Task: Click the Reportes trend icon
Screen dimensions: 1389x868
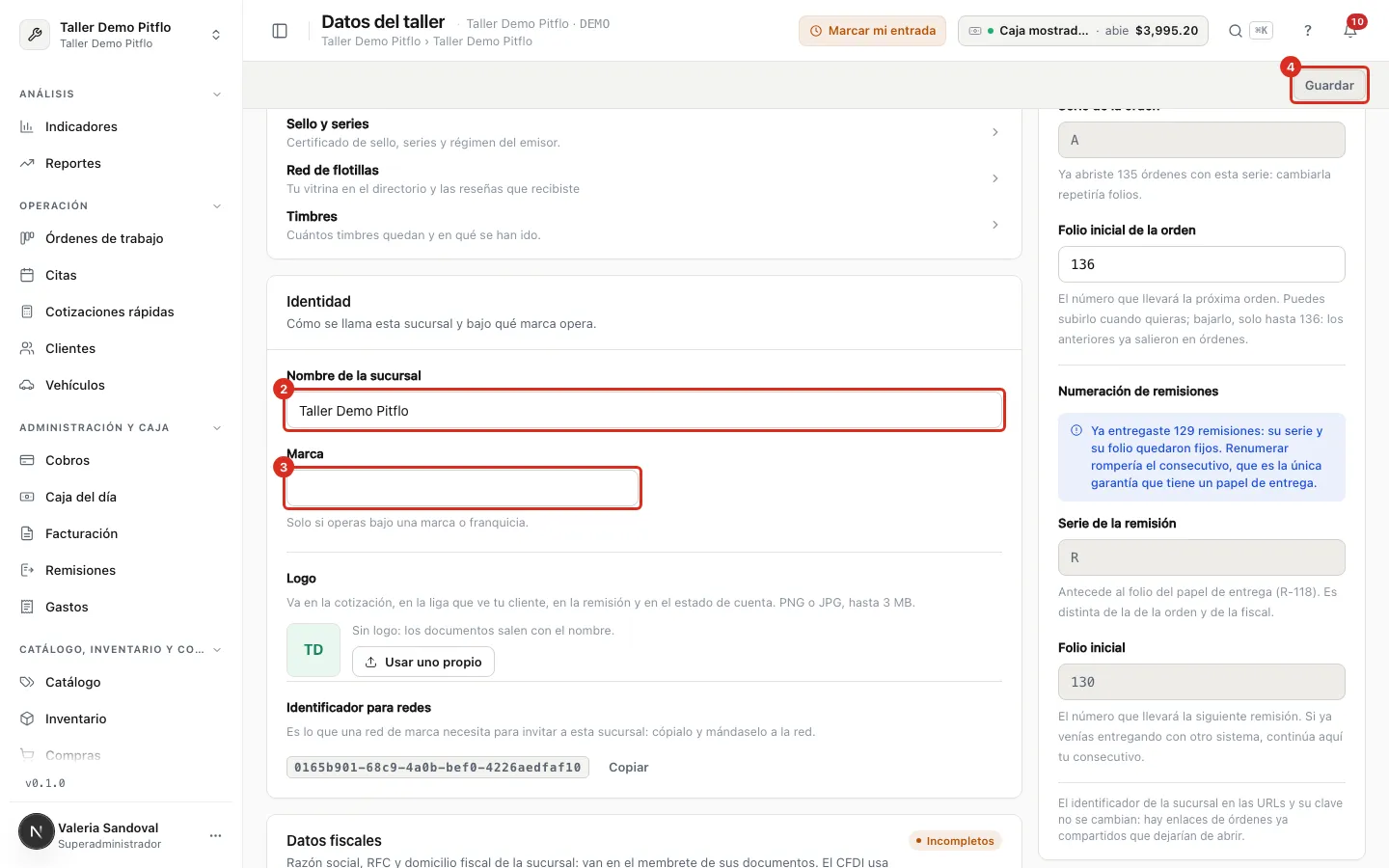Action: [x=27, y=163]
